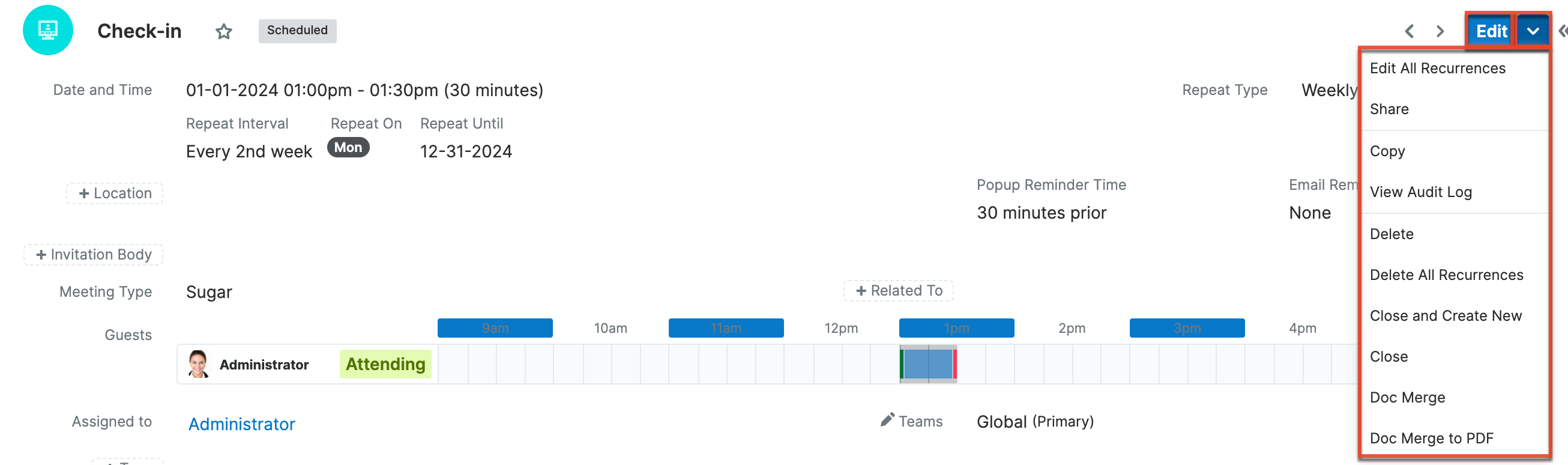Image resolution: width=1568 pixels, height=465 pixels.
Task: Choose Share from the actions menu
Action: 1389,109
